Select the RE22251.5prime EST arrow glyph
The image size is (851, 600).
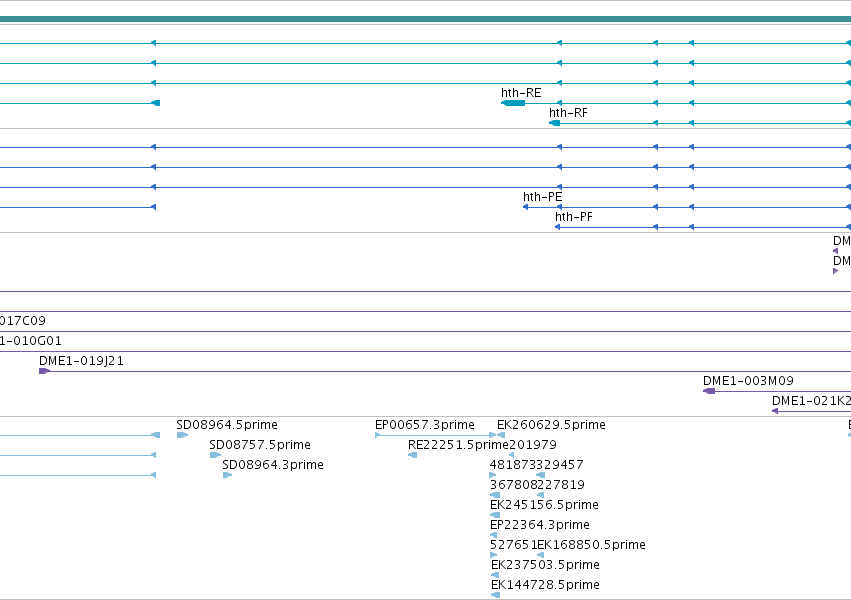412,455
